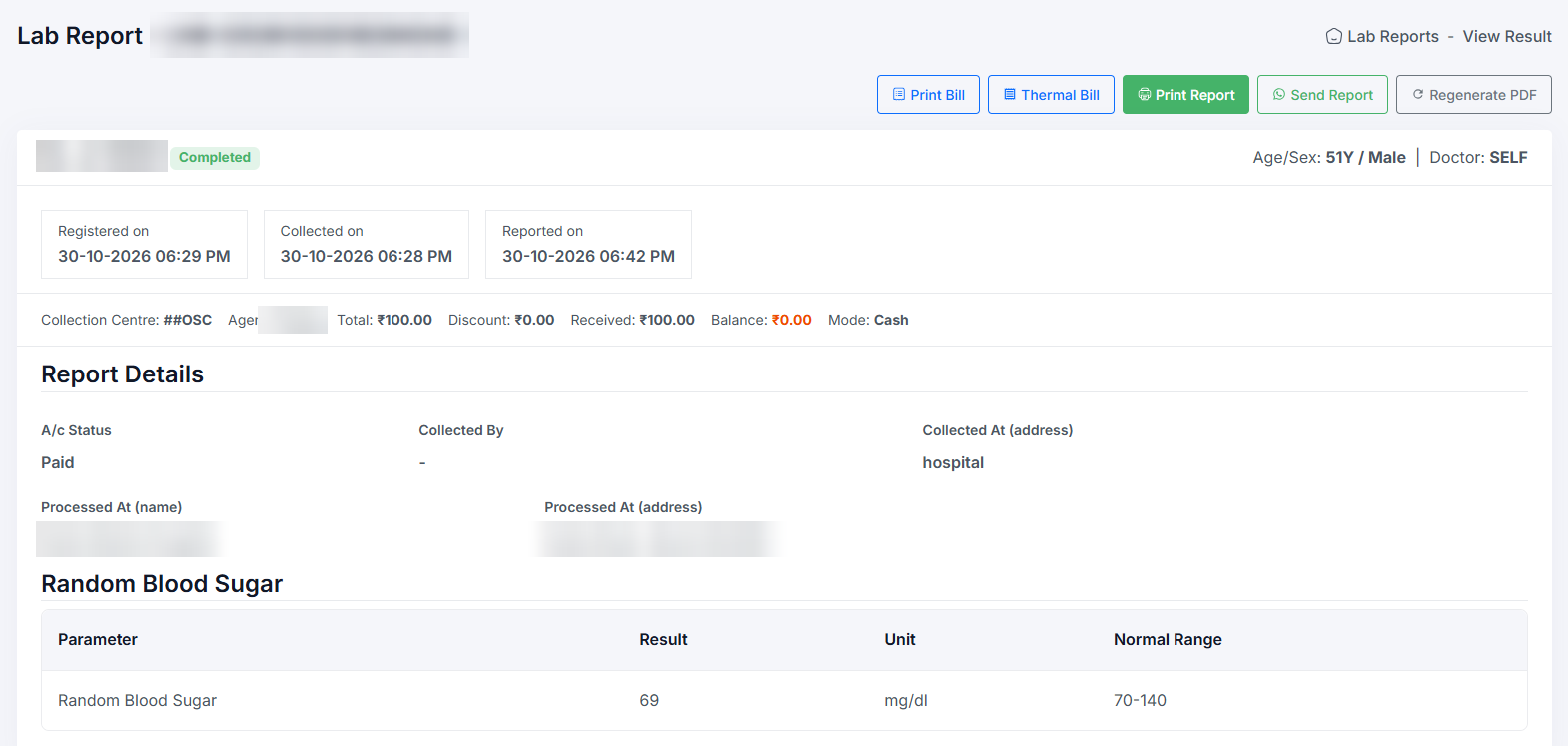This screenshot has width=1568, height=746.
Task: Click Regenerate PDF button
Action: coord(1474,95)
